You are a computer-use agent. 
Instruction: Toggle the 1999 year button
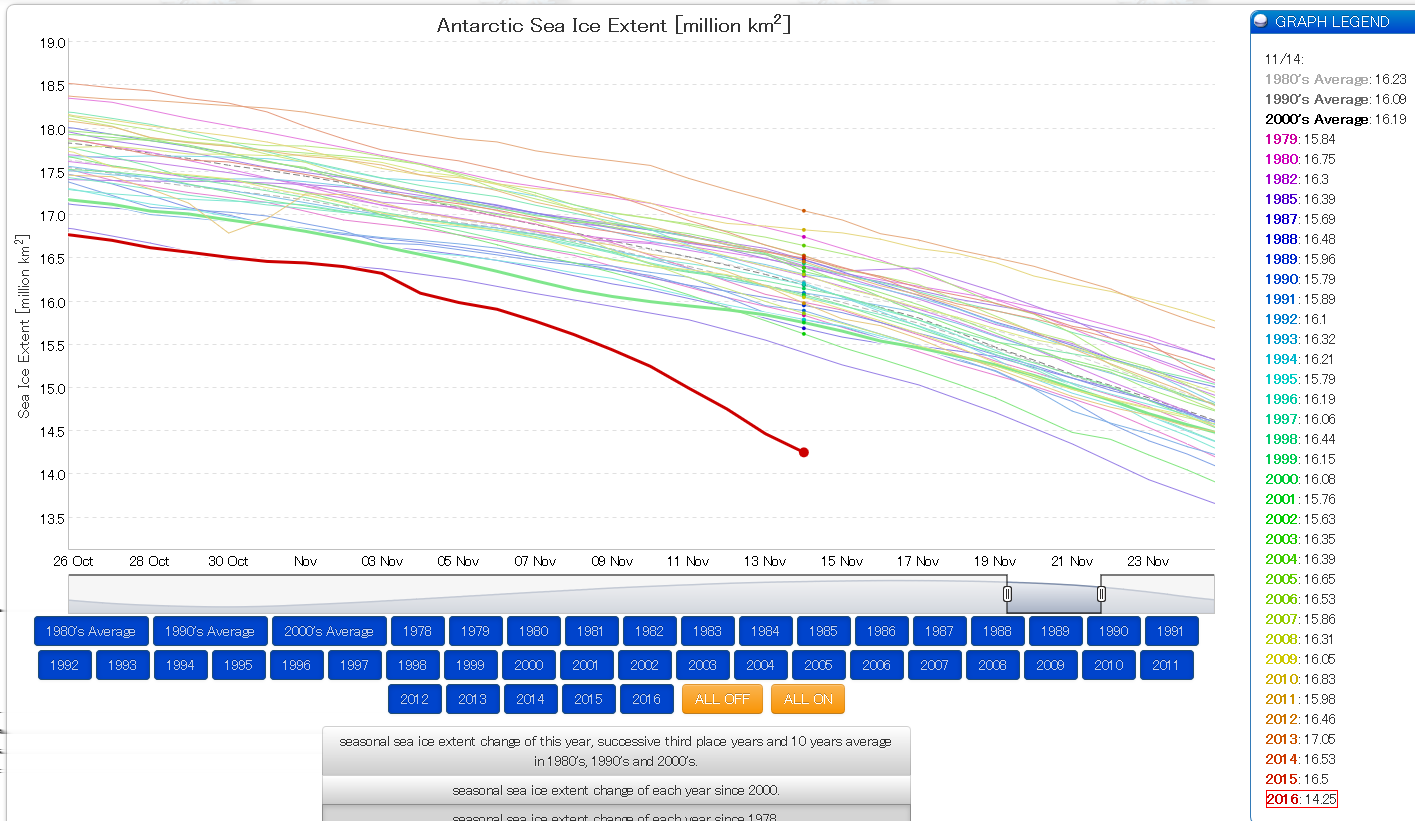pos(470,665)
